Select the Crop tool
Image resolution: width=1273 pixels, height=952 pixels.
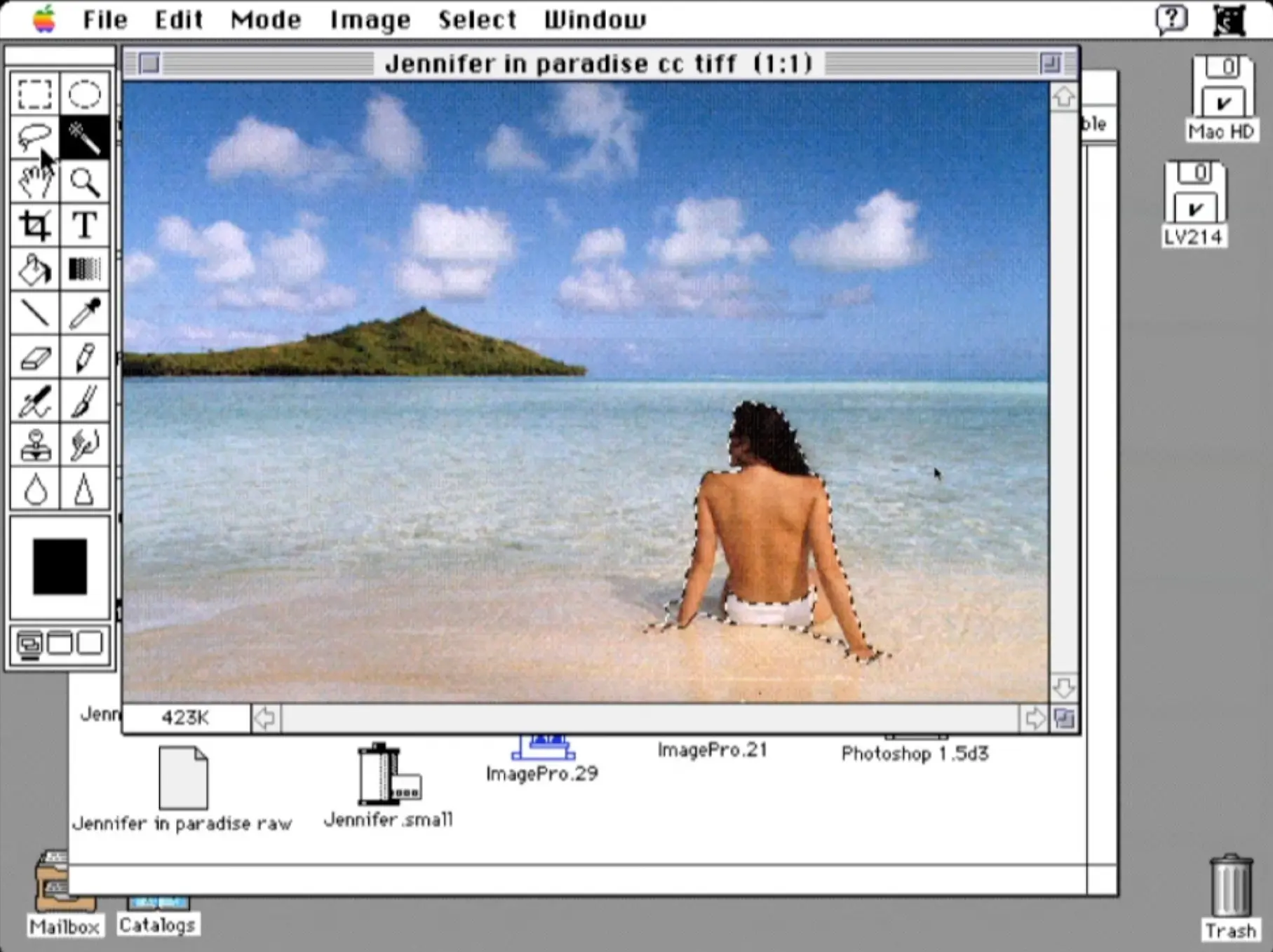coord(35,225)
